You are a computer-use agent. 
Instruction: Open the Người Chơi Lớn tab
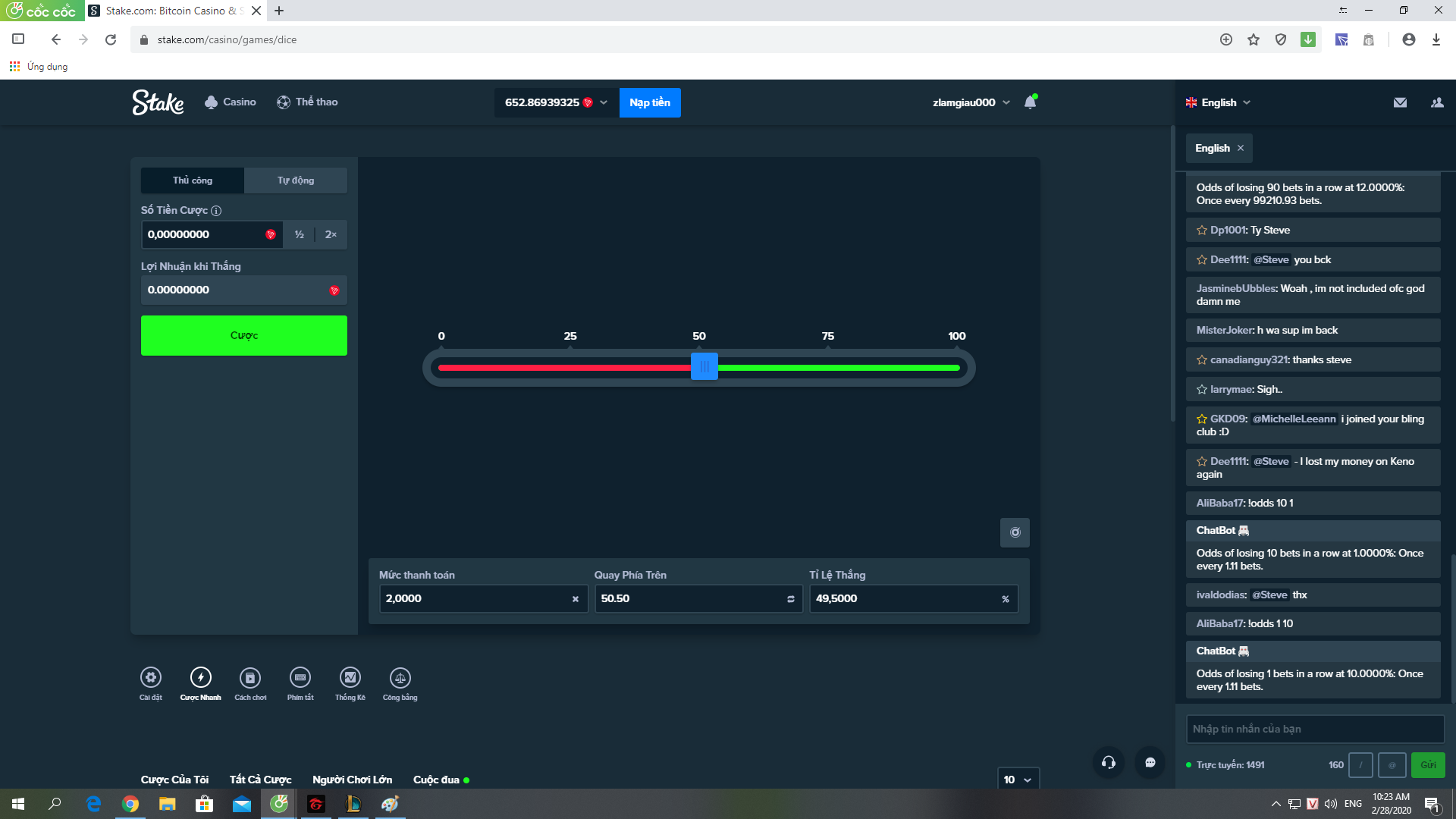click(x=352, y=780)
